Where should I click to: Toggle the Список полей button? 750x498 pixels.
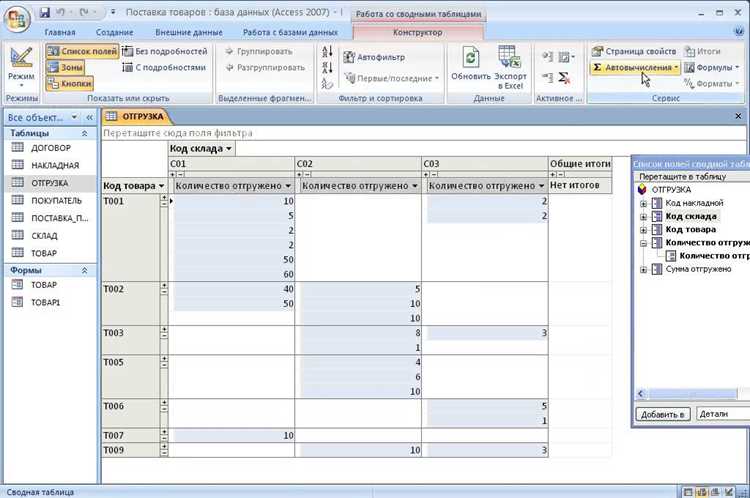click(83, 51)
